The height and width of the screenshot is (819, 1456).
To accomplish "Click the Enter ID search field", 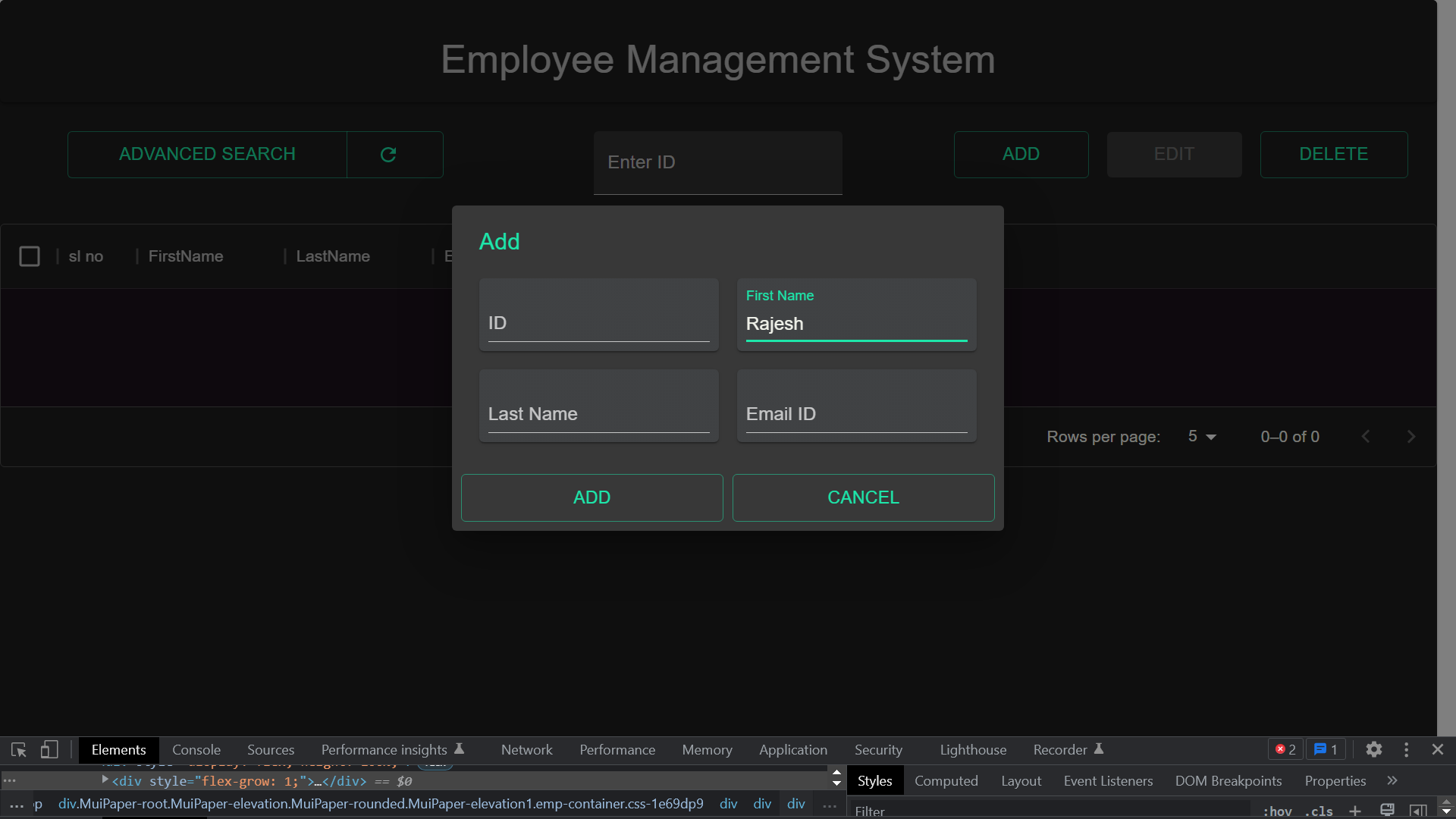I will tap(718, 162).
